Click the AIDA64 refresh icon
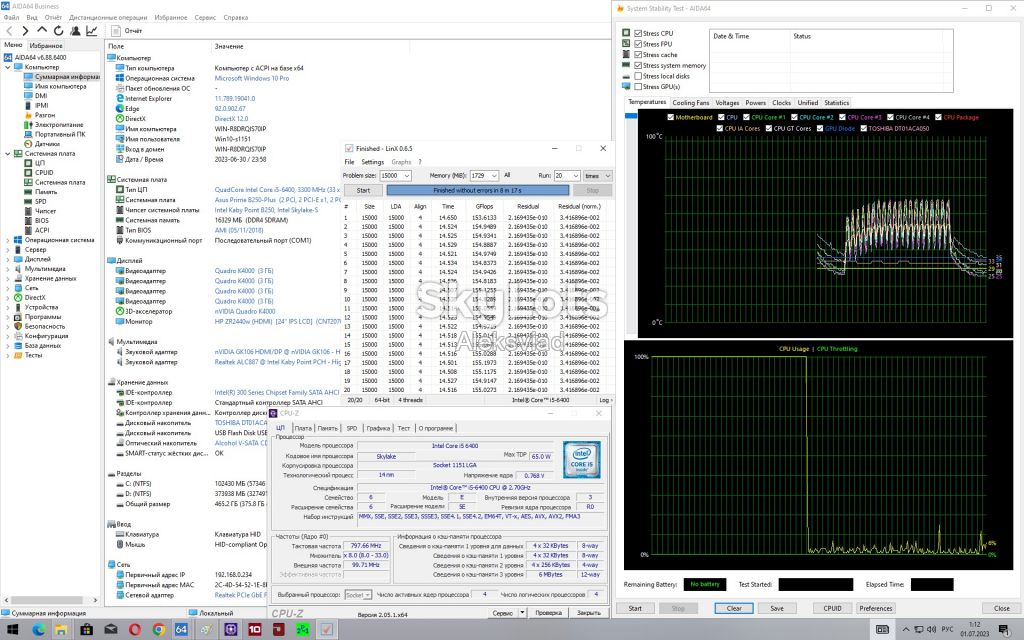The image size is (1024, 640). (58, 31)
